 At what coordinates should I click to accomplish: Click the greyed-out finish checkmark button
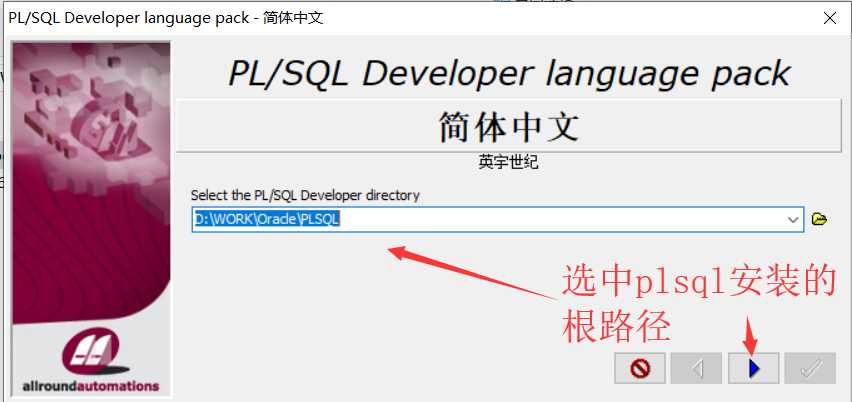pyautogui.click(x=810, y=368)
